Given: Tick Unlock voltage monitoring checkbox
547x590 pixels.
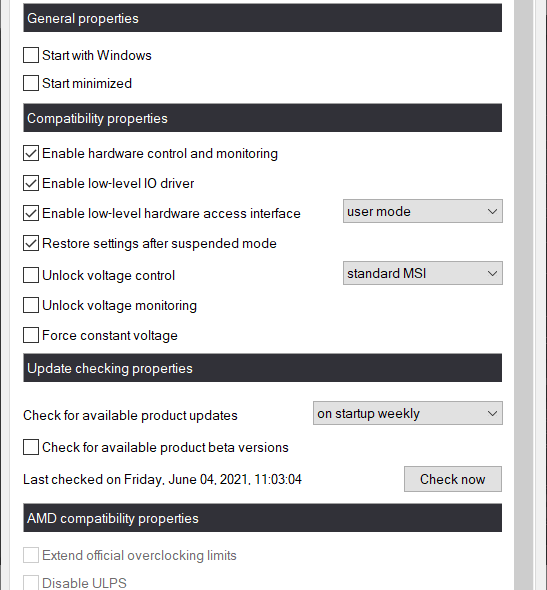Looking at the screenshot, I should click(x=31, y=305).
